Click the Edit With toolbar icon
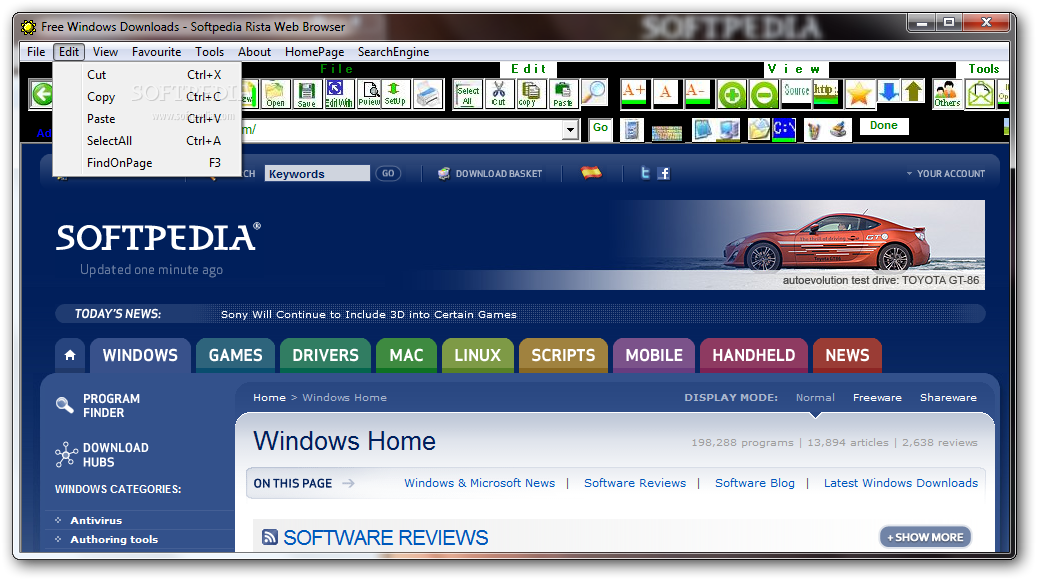The height and width of the screenshot is (580, 1037). [x=338, y=94]
